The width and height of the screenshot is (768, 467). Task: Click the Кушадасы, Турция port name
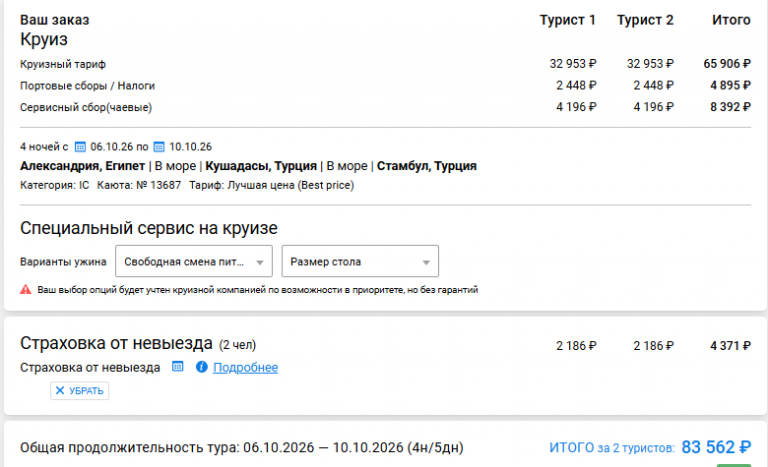(x=261, y=166)
